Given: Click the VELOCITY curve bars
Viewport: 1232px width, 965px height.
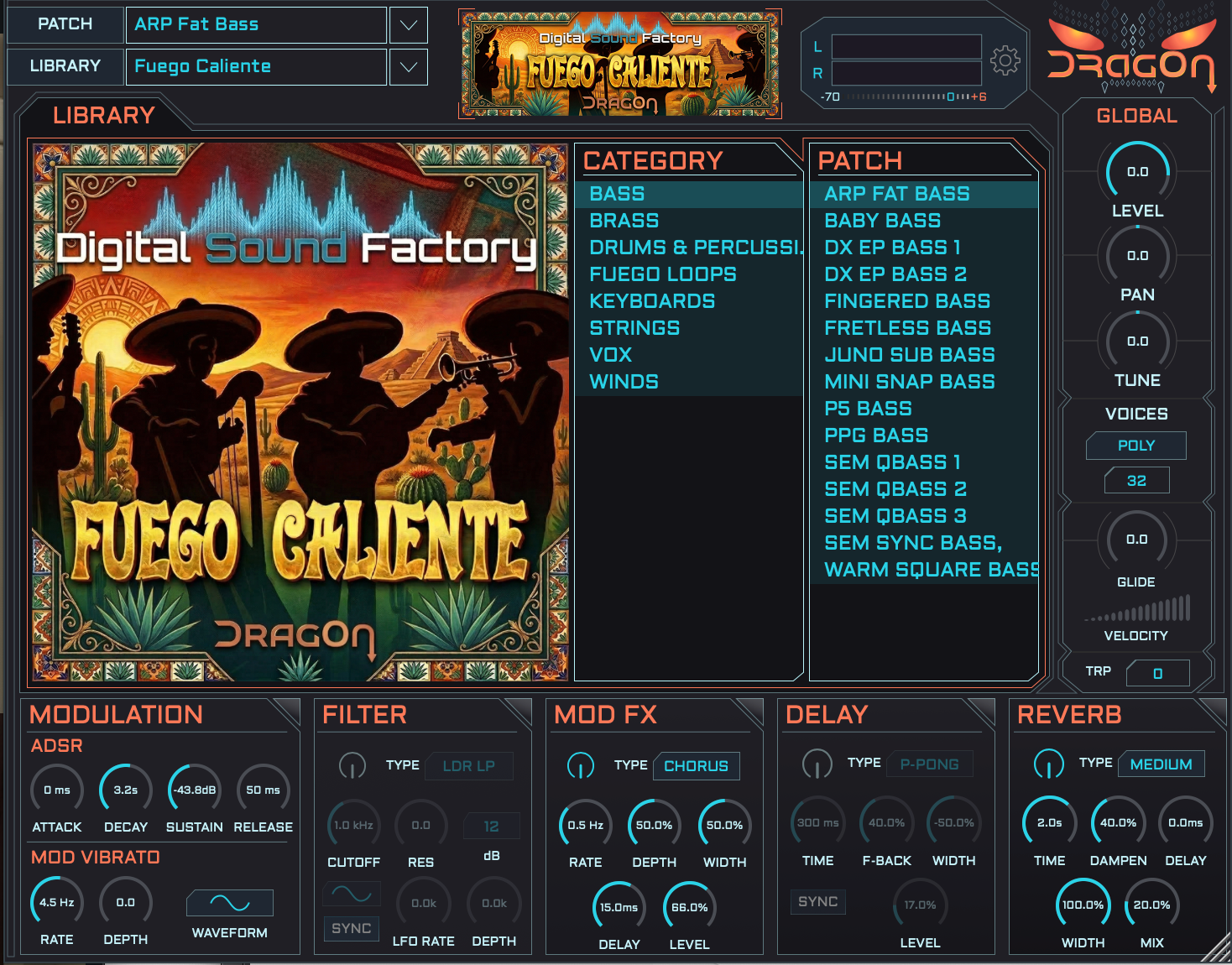Looking at the screenshot, I should 1136,608.
